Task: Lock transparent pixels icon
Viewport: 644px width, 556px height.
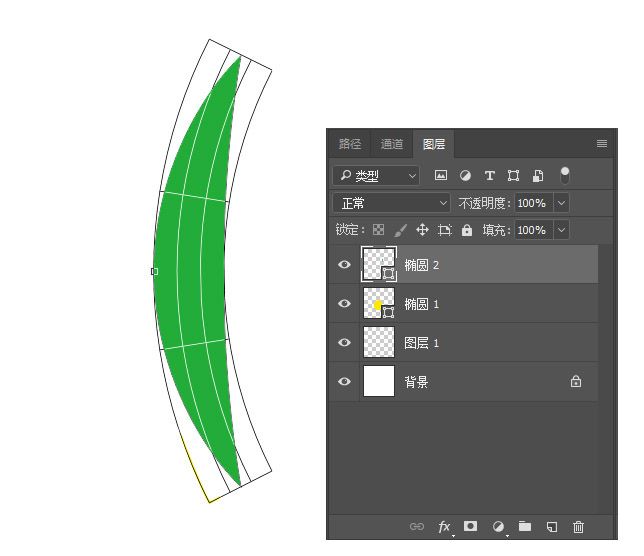Action: coord(378,230)
